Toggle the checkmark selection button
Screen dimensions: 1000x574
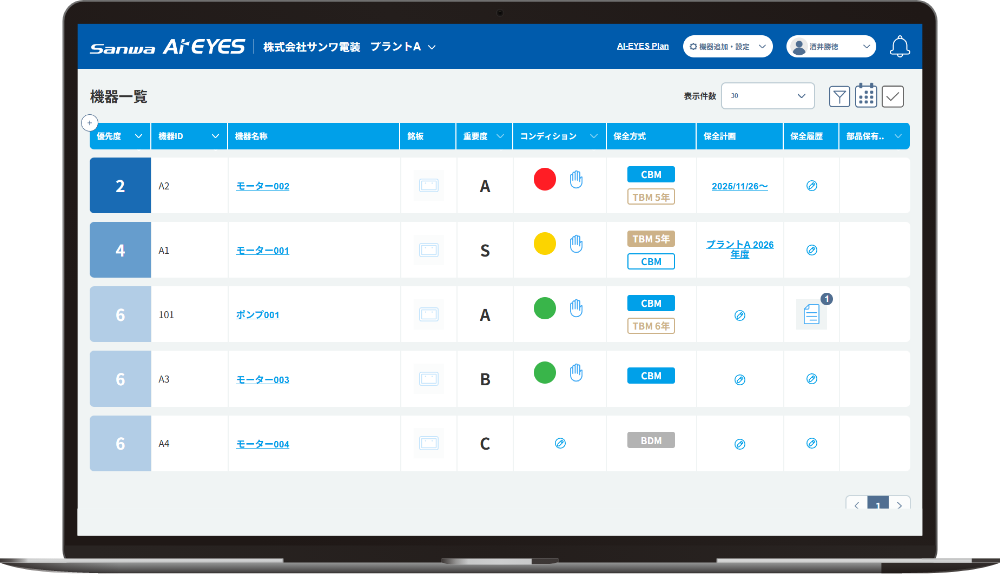893,96
